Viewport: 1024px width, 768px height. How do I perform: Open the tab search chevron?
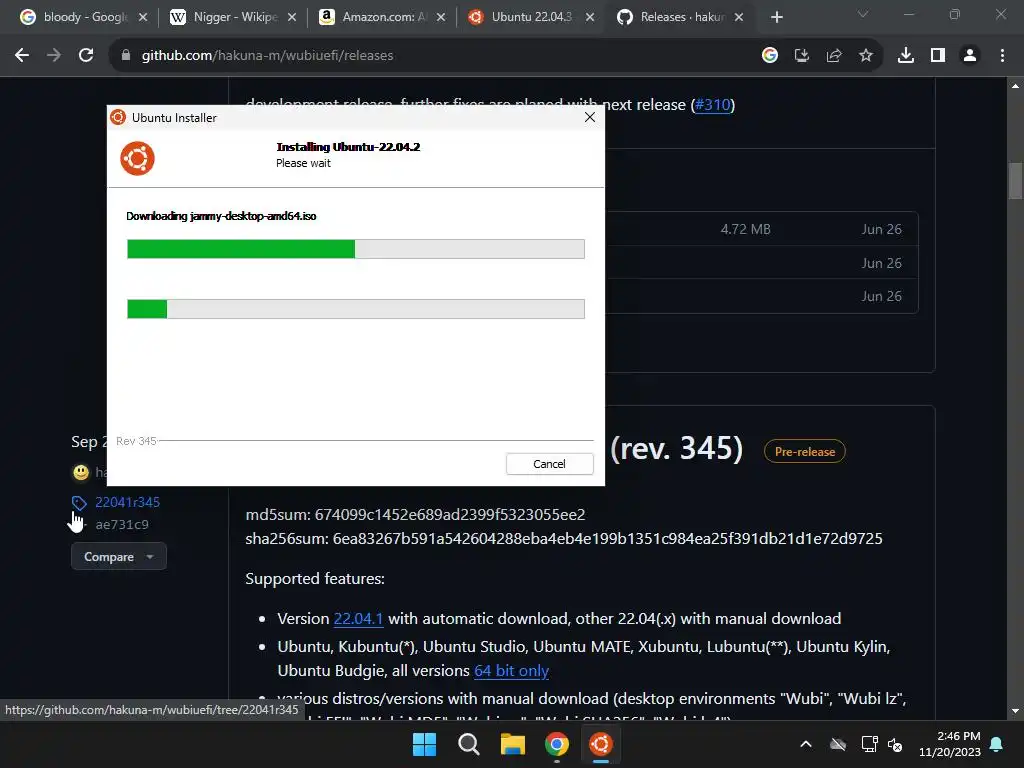(x=863, y=14)
